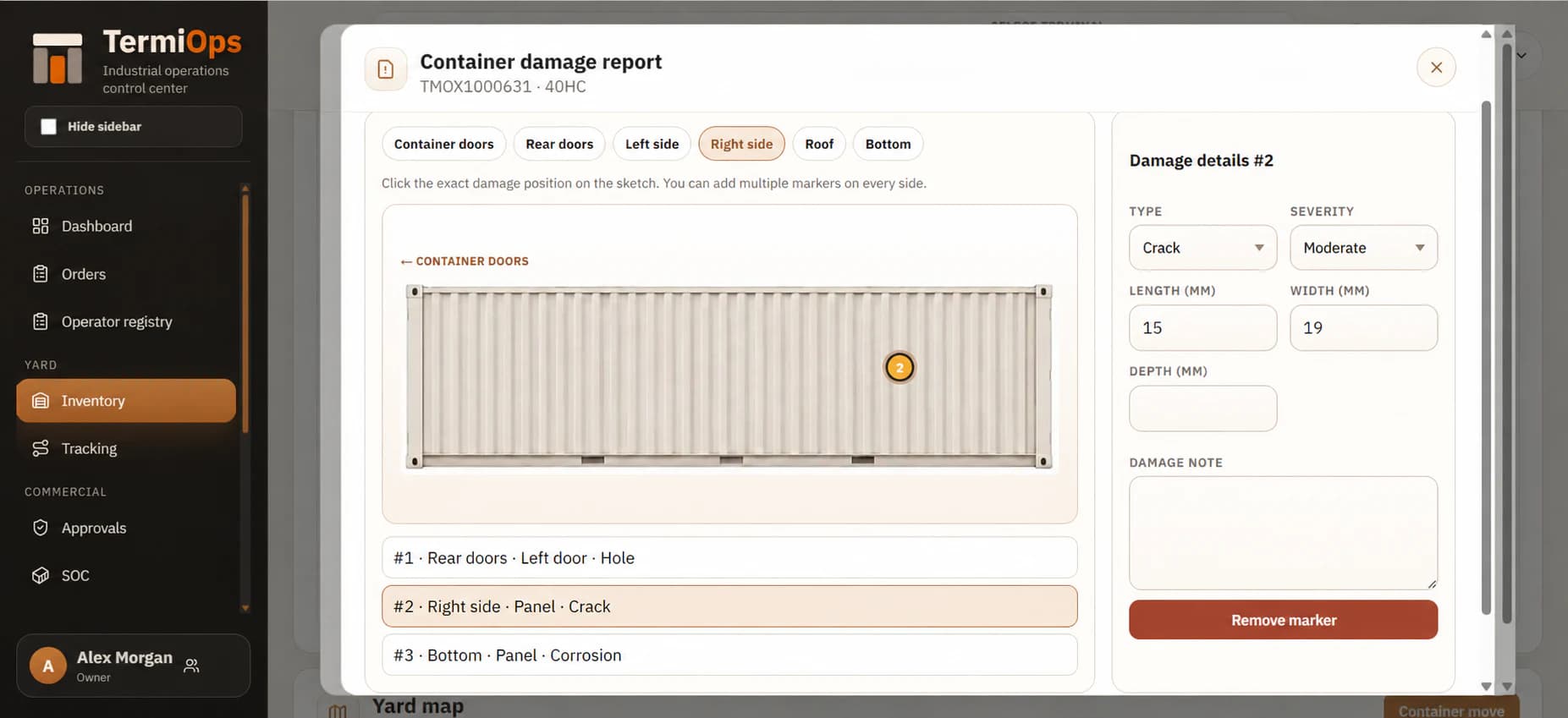Open the Approvals page
Image resolution: width=1568 pixels, height=718 pixels.
(126, 528)
